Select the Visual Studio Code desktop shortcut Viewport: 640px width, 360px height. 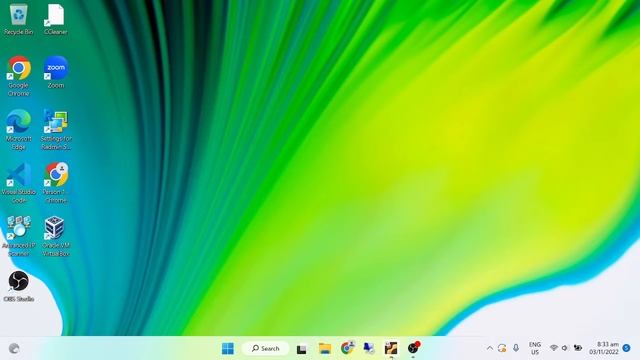(x=18, y=183)
